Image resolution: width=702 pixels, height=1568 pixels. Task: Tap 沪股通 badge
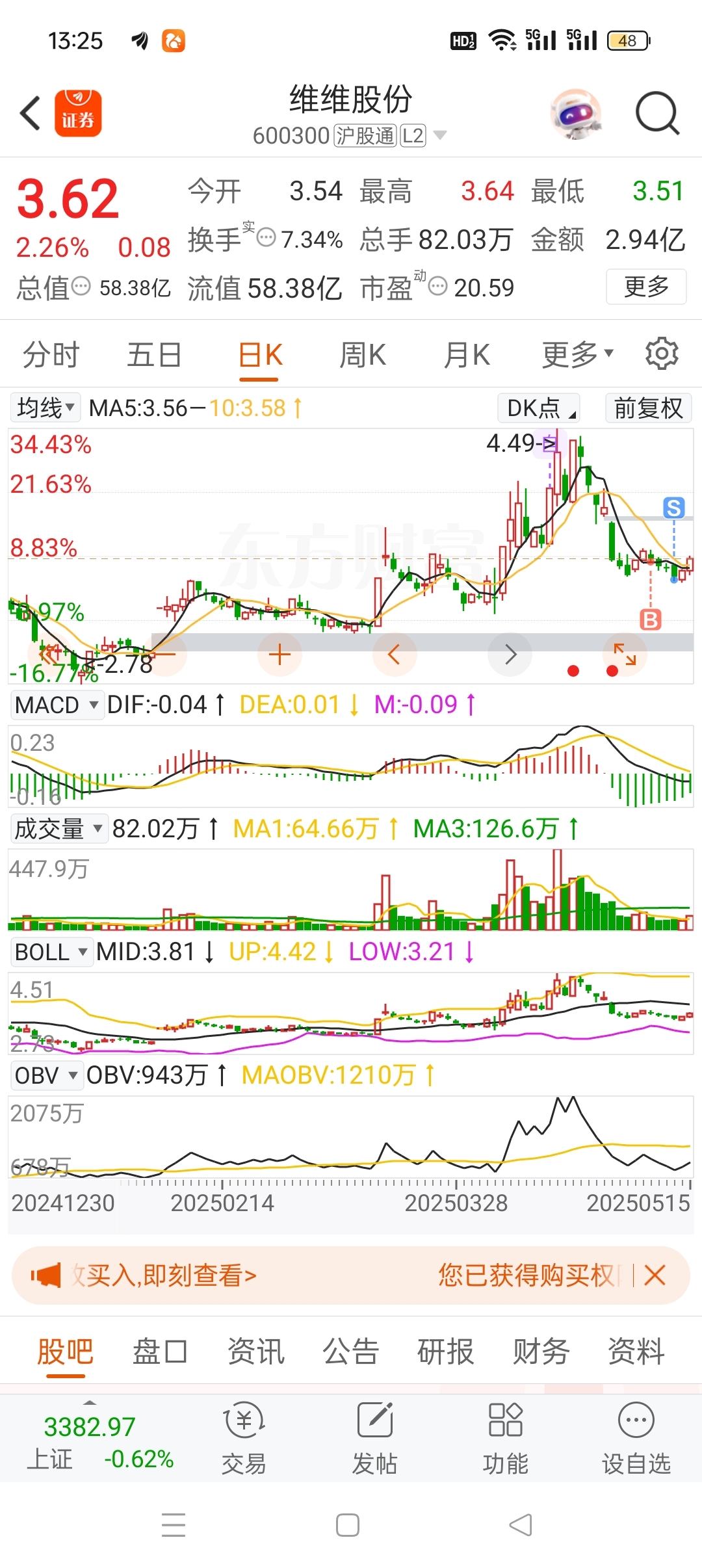click(365, 135)
